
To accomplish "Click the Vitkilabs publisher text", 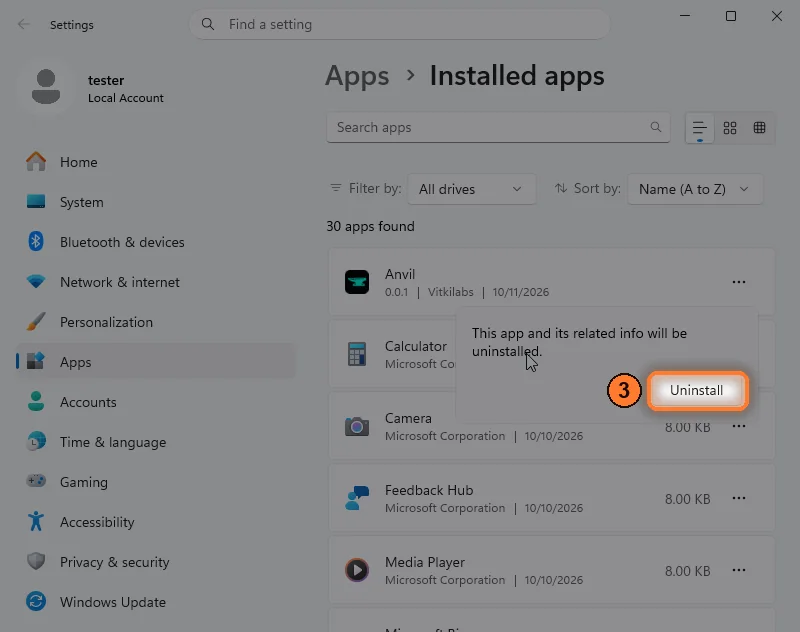I will tap(451, 292).
